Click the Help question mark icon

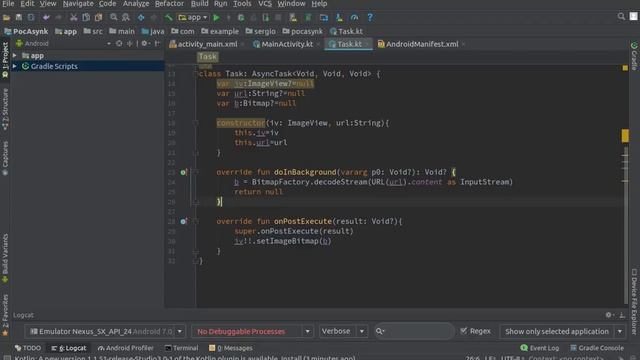[x=370, y=18]
